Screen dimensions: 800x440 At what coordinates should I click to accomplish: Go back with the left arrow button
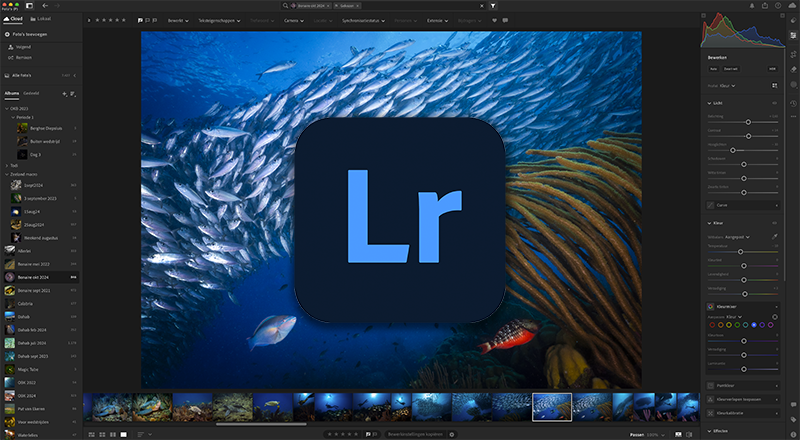[45, 6]
